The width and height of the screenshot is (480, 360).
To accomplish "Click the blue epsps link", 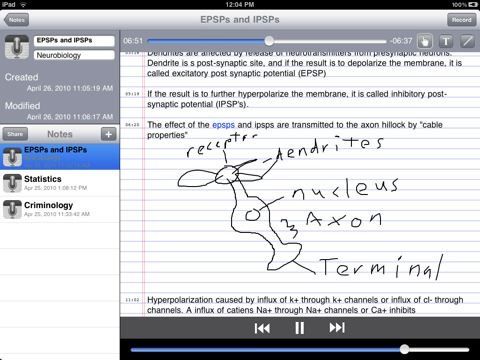I will 223,125.
